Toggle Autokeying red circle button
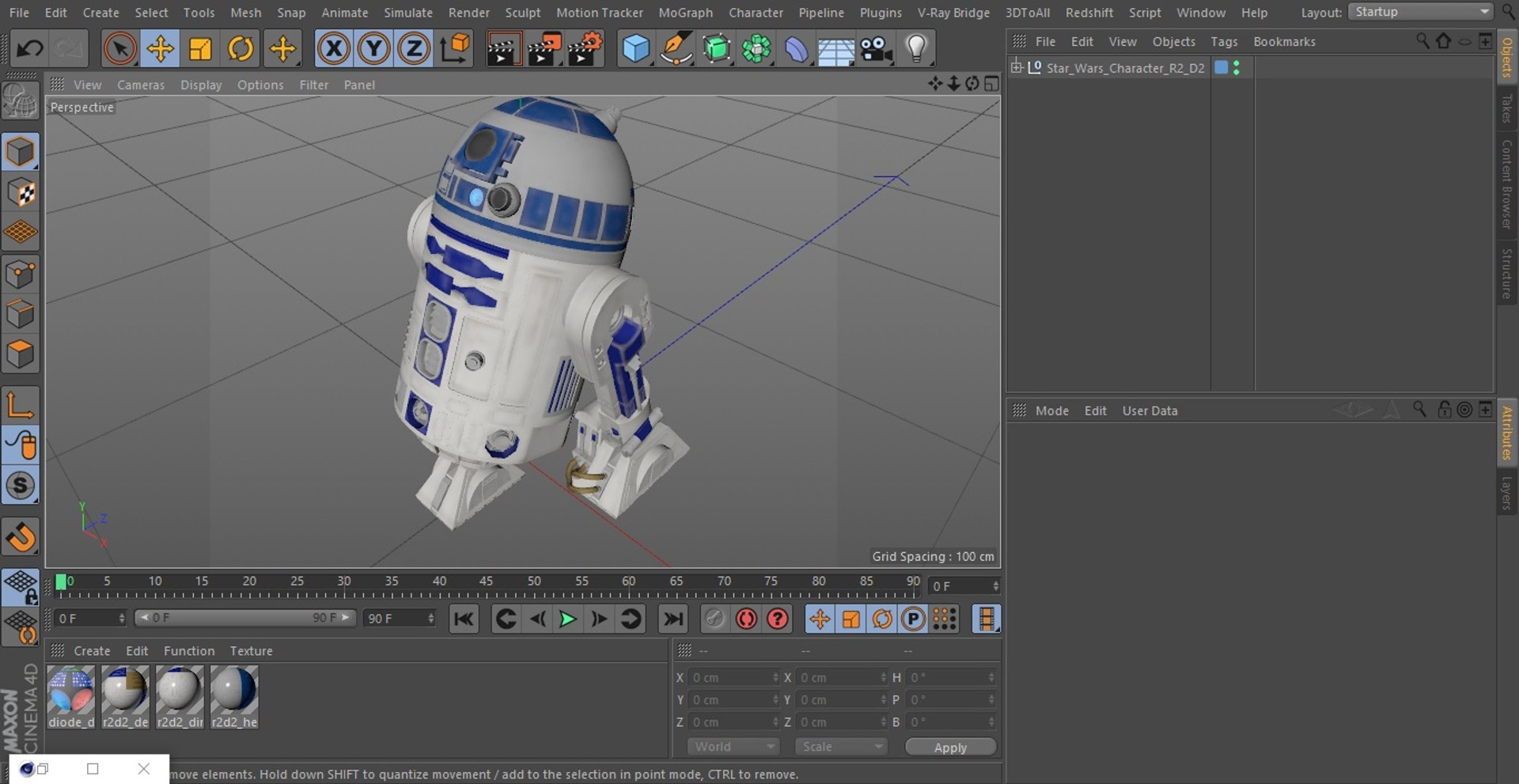The height and width of the screenshot is (784, 1519). coord(746,619)
